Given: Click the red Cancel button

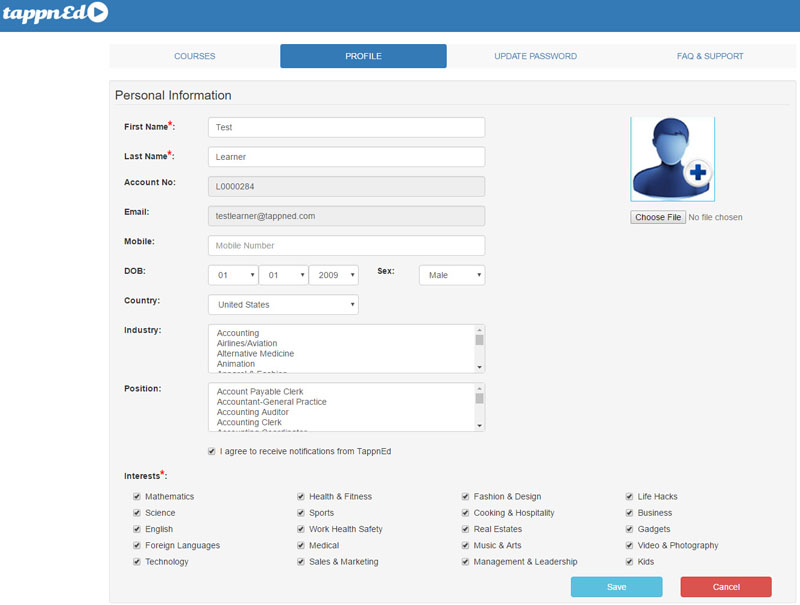Looking at the screenshot, I should [726, 587].
